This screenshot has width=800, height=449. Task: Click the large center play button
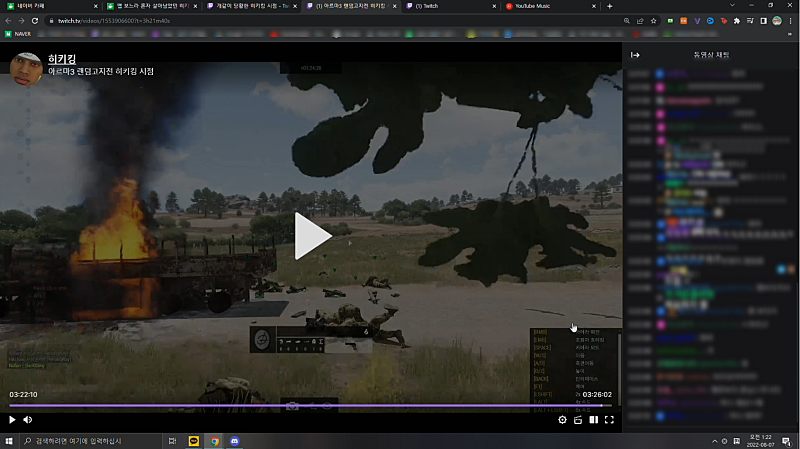click(312, 236)
